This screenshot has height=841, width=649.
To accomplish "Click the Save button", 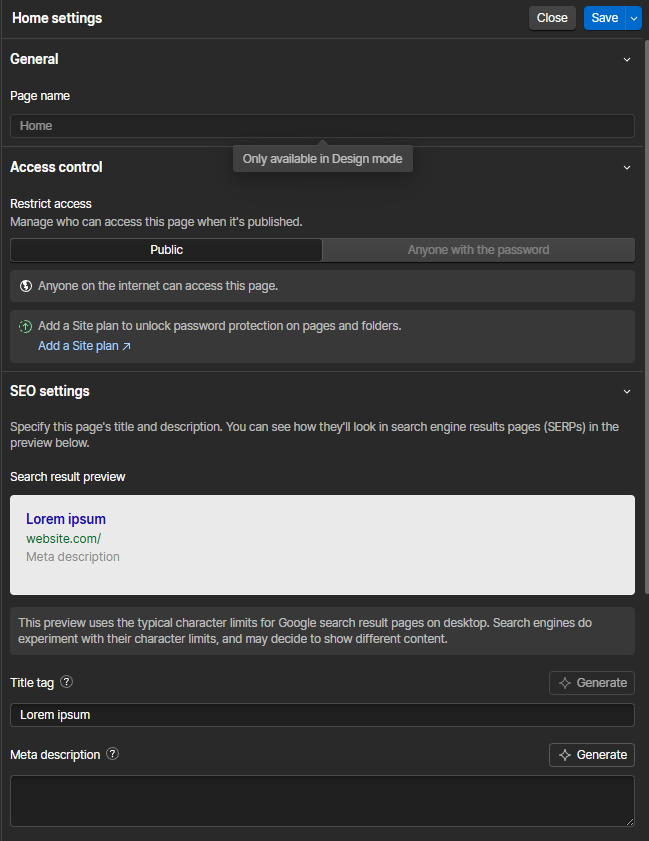I will (x=604, y=18).
